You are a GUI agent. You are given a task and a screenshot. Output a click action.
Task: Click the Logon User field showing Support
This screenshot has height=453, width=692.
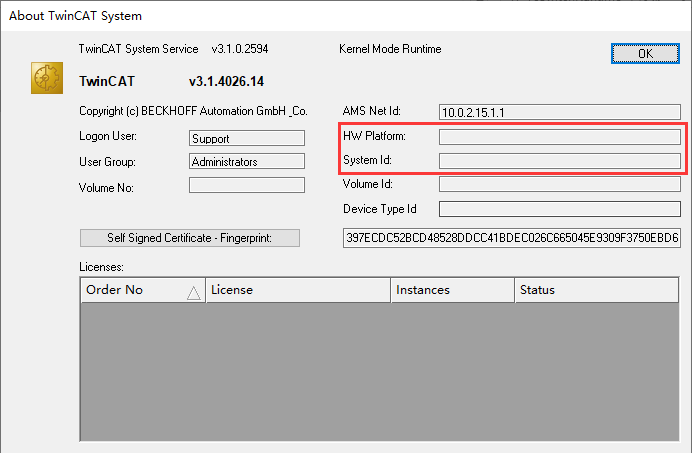pos(247,138)
